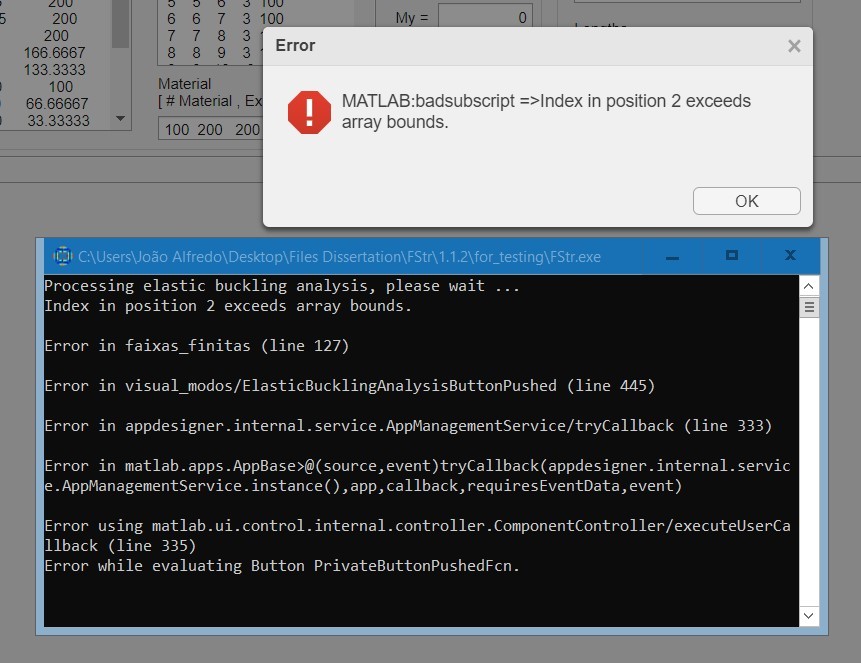Click the console scrollbar thumb

[x=809, y=307]
